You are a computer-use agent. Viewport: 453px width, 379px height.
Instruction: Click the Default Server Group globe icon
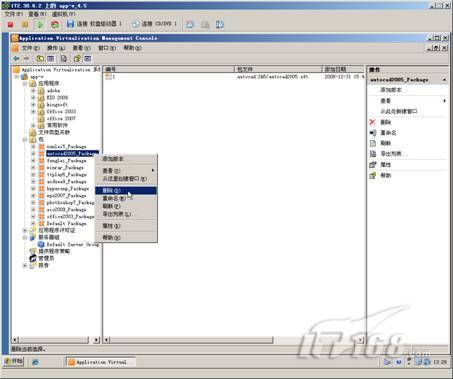(41, 244)
